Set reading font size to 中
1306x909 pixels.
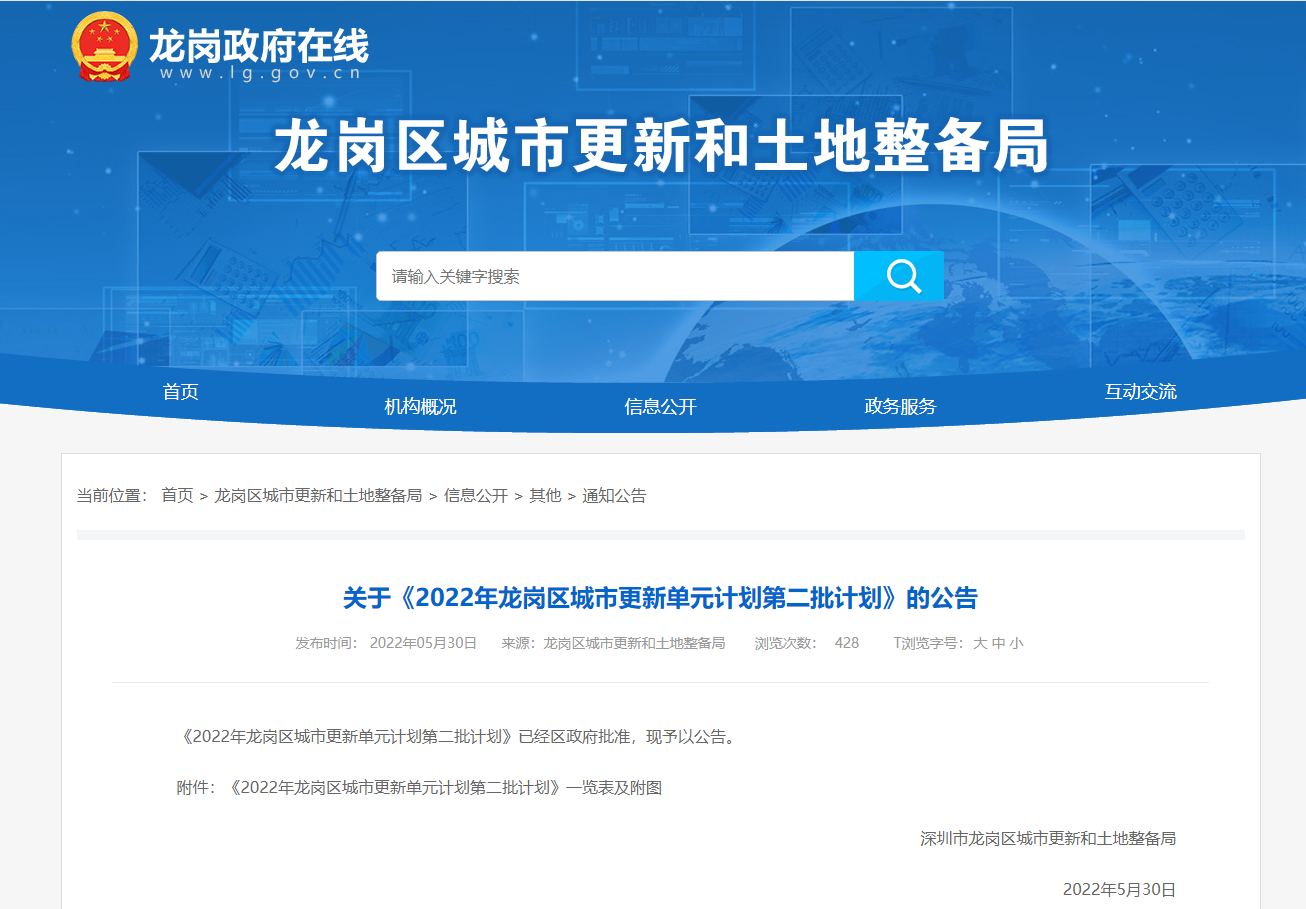click(x=998, y=643)
